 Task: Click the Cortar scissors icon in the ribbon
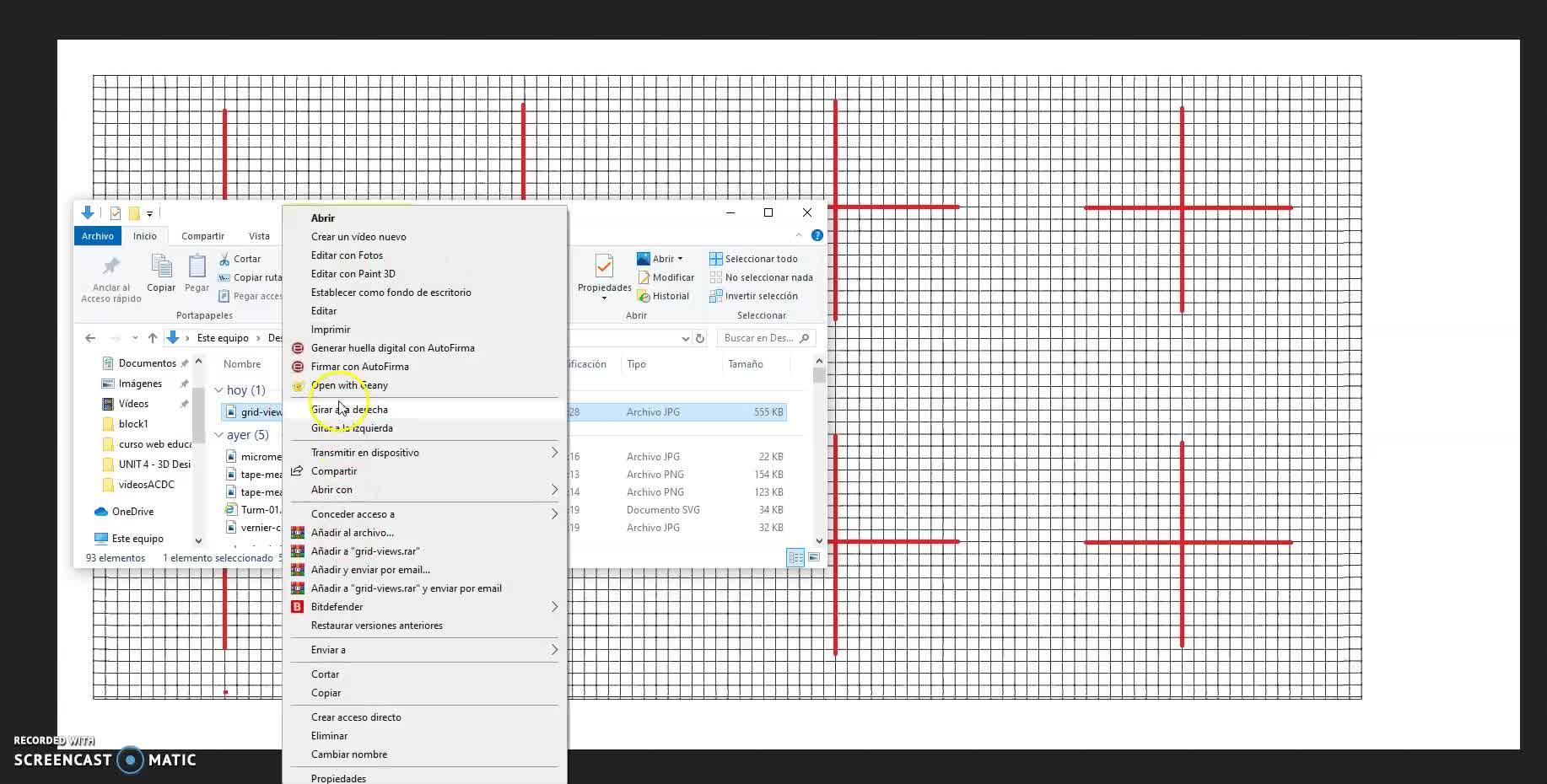pos(224,259)
